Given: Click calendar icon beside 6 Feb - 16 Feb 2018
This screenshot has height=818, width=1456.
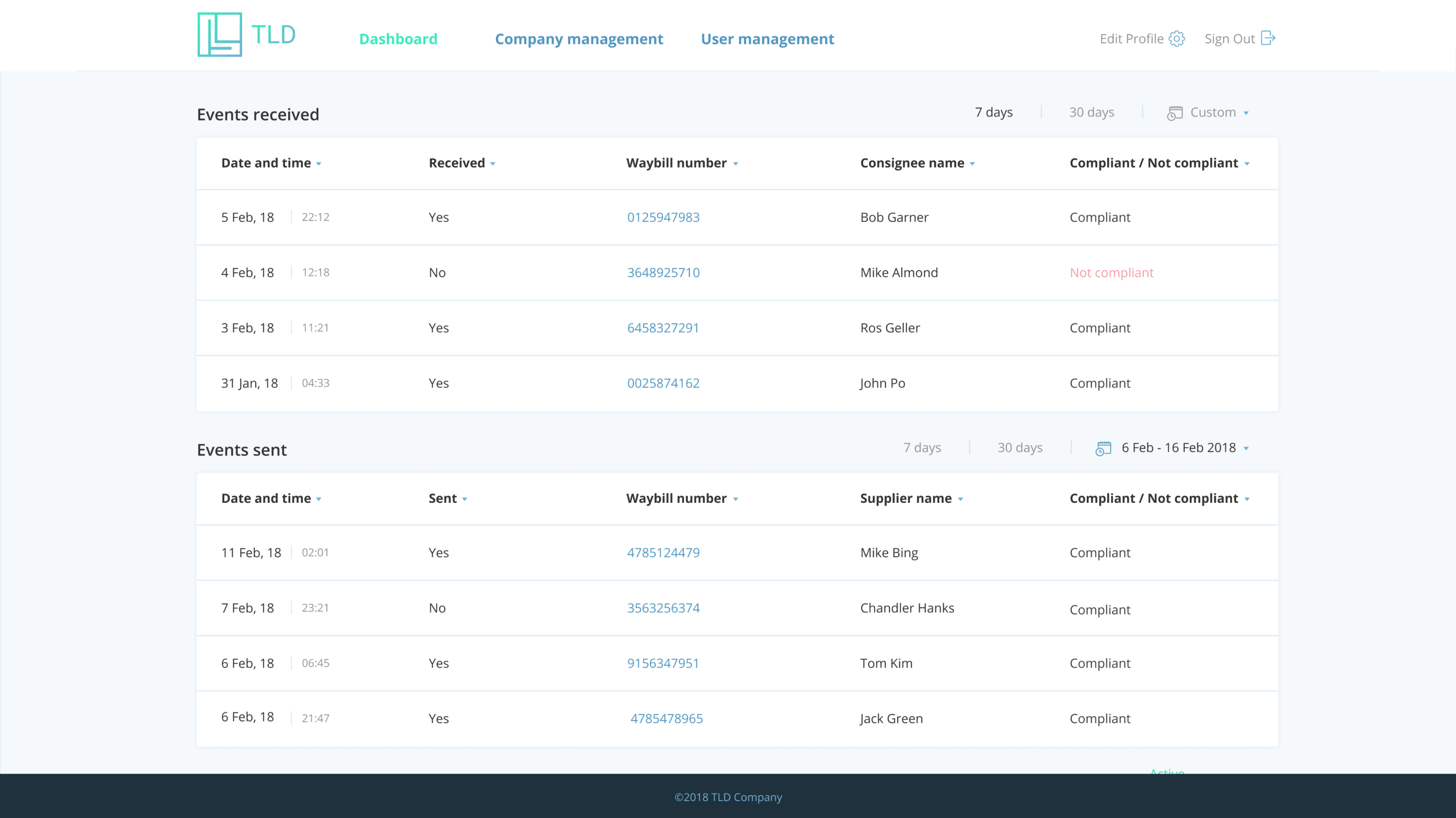Looking at the screenshot, I should (x=1103, y=448).
